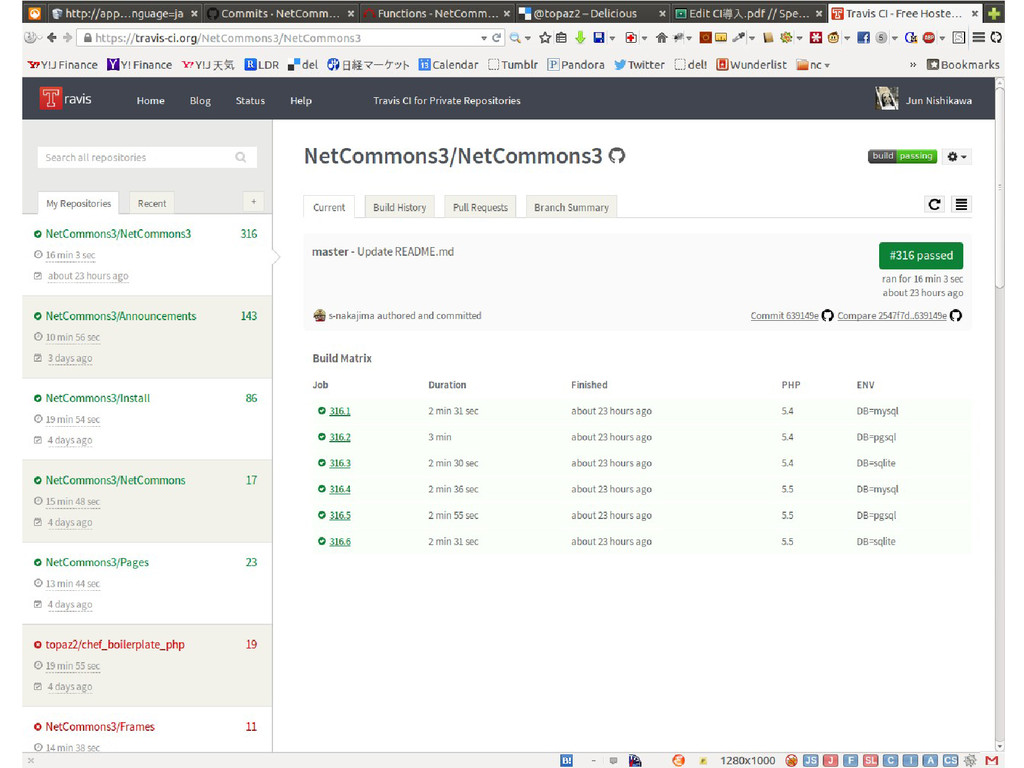Click the Search all repositories field
The width and height of the screenshot is (1024, 768).
pyautogui.click(x=147, y=157)
